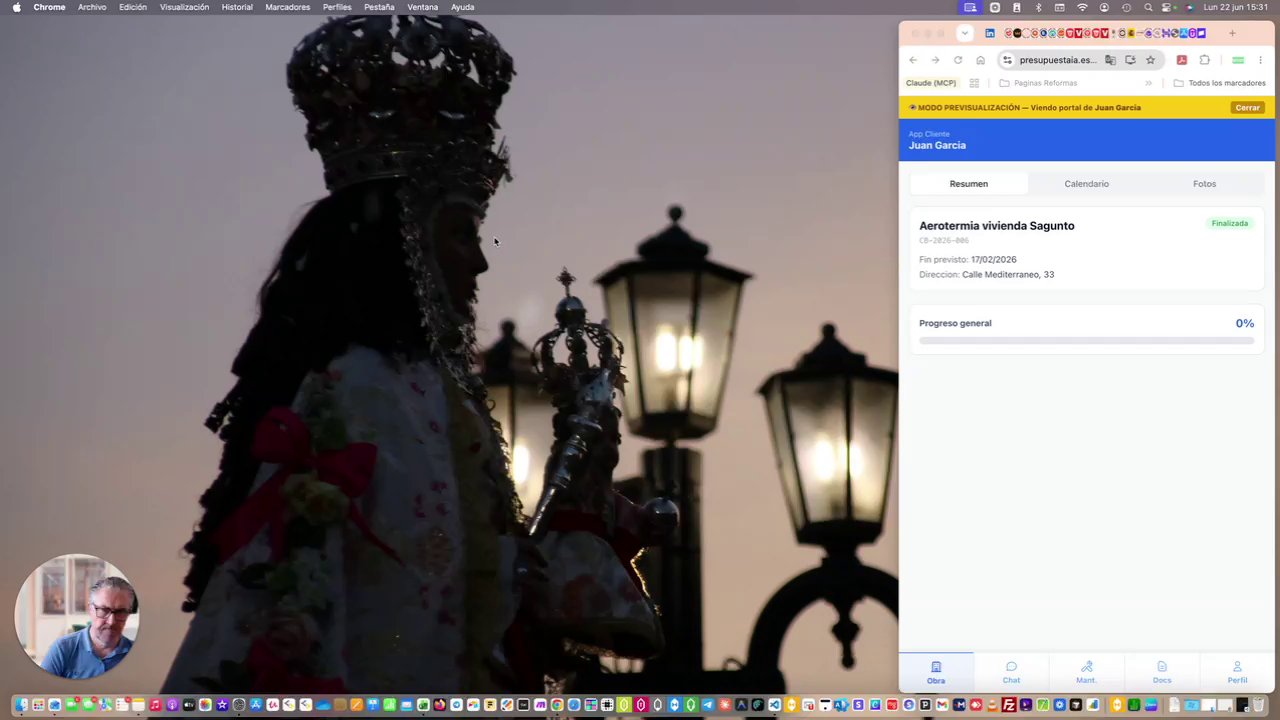The image size is (1280, 720).
Task: Open the Marcadores menu in menu bar
Action: tap(287, 7)
